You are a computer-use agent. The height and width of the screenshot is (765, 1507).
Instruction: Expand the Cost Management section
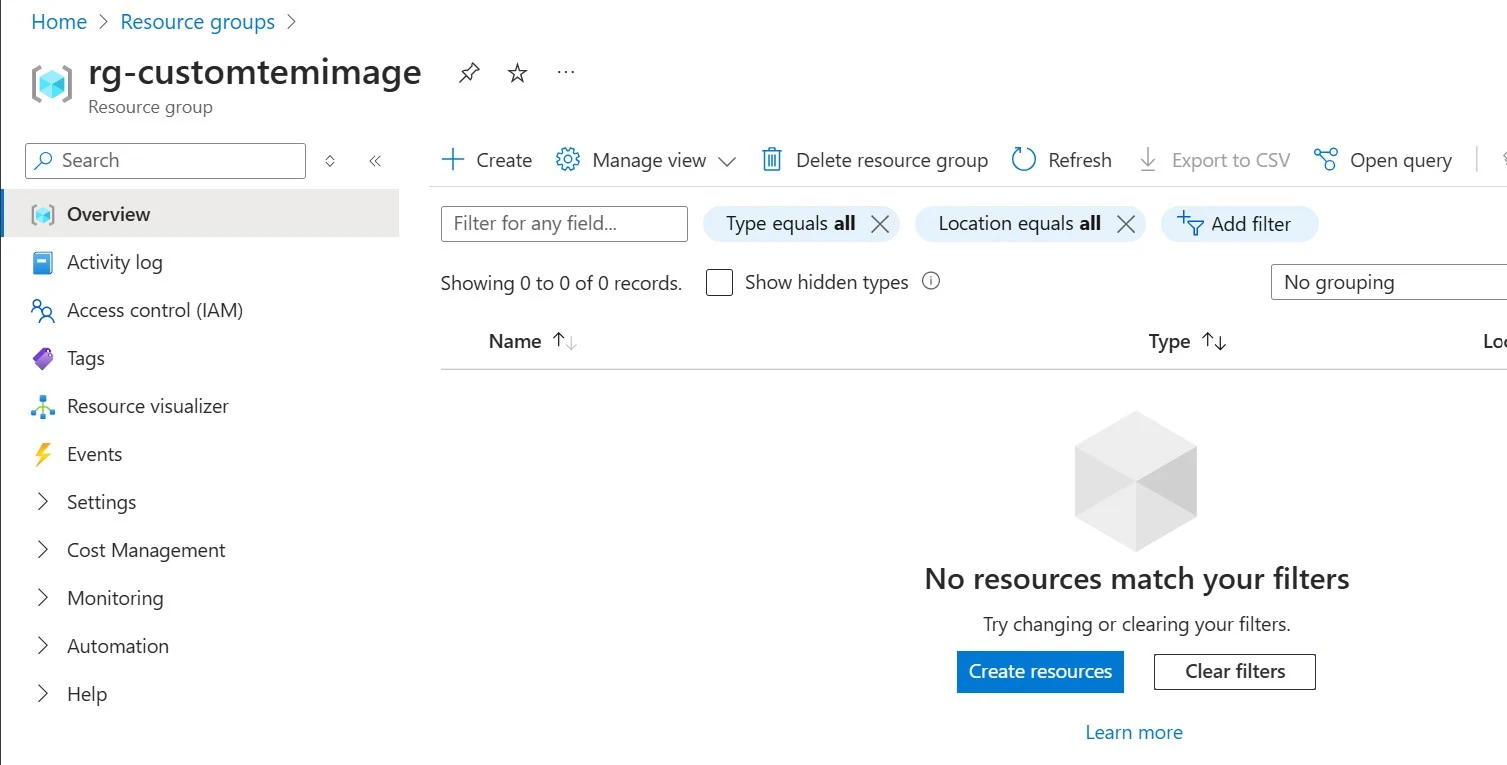tap(43, 550)
